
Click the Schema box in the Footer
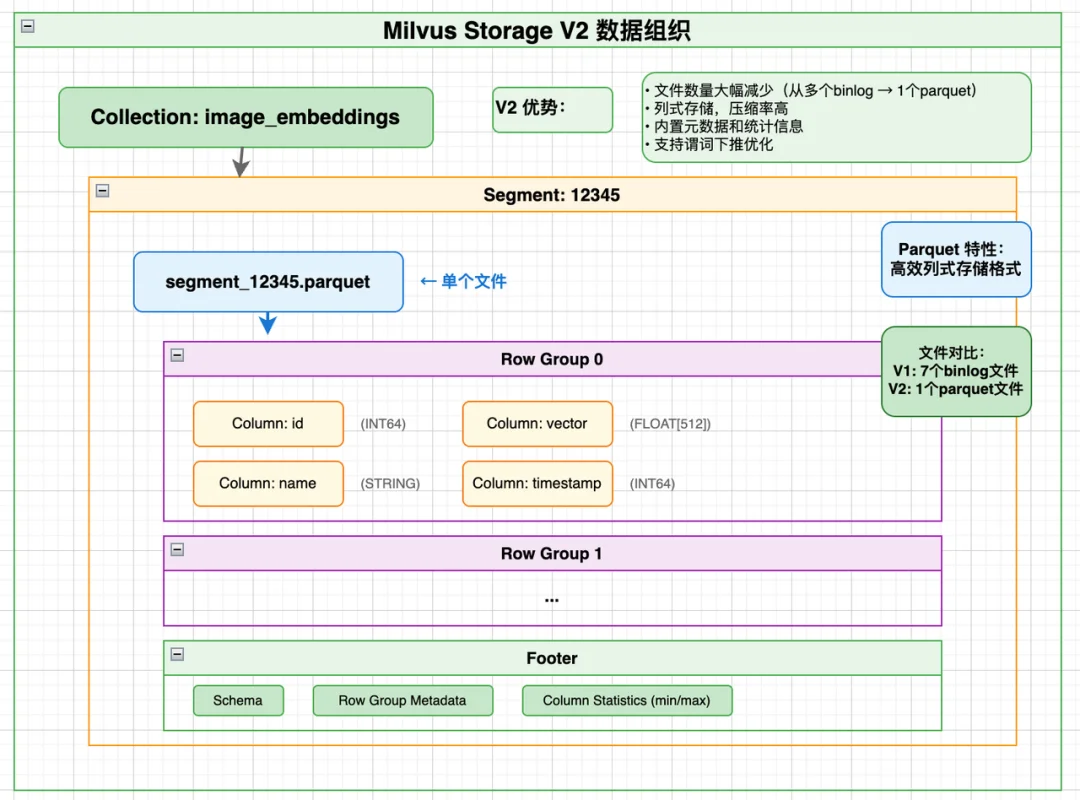[238, 701]
